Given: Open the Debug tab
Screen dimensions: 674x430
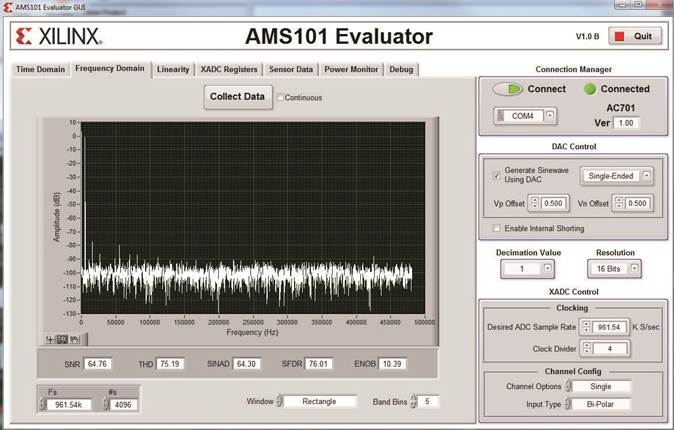Looking at the screenshot, I should click(401, 69).
